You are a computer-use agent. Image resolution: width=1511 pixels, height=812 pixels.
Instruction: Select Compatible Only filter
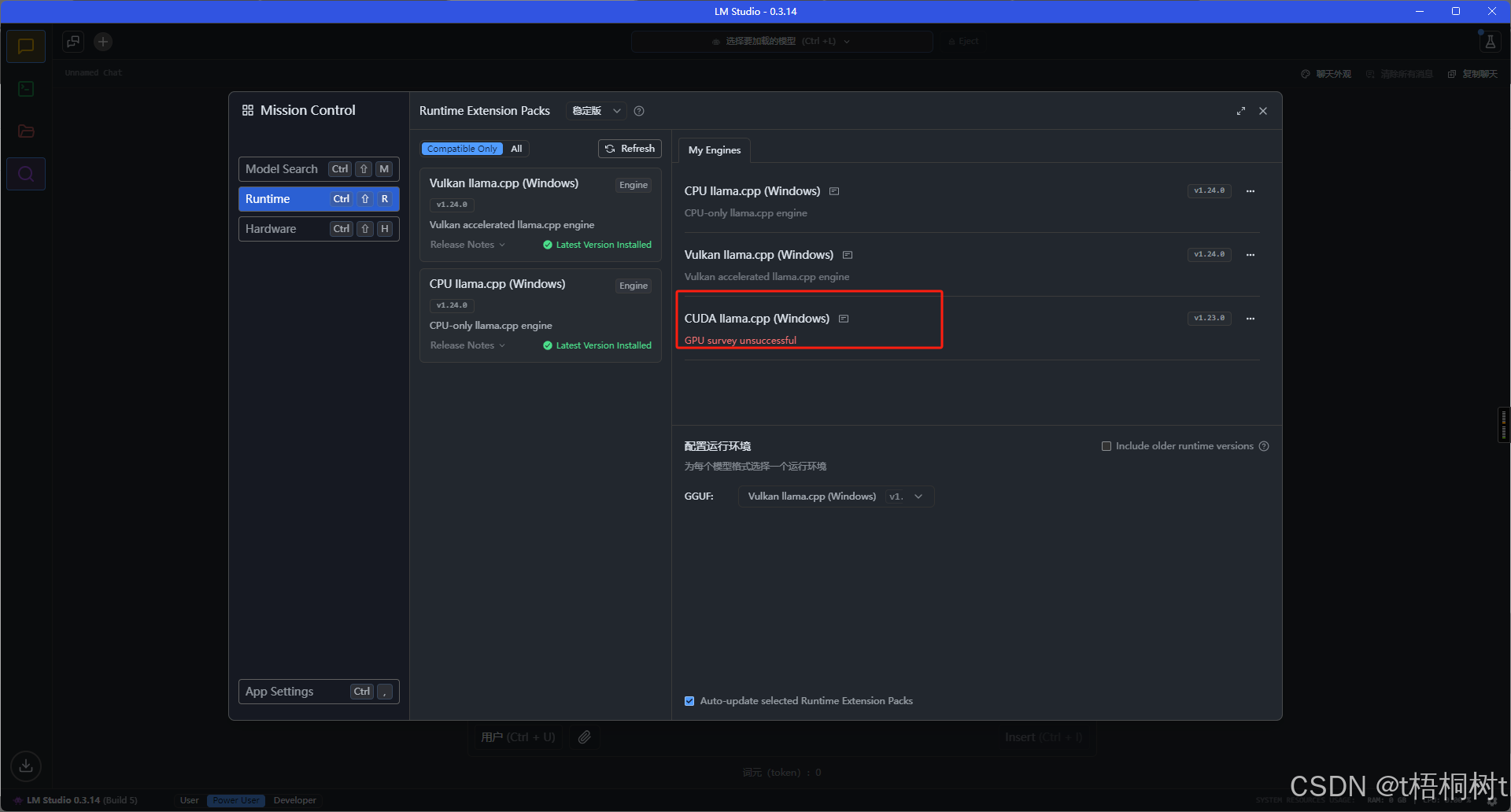click(x=462, y=149)
